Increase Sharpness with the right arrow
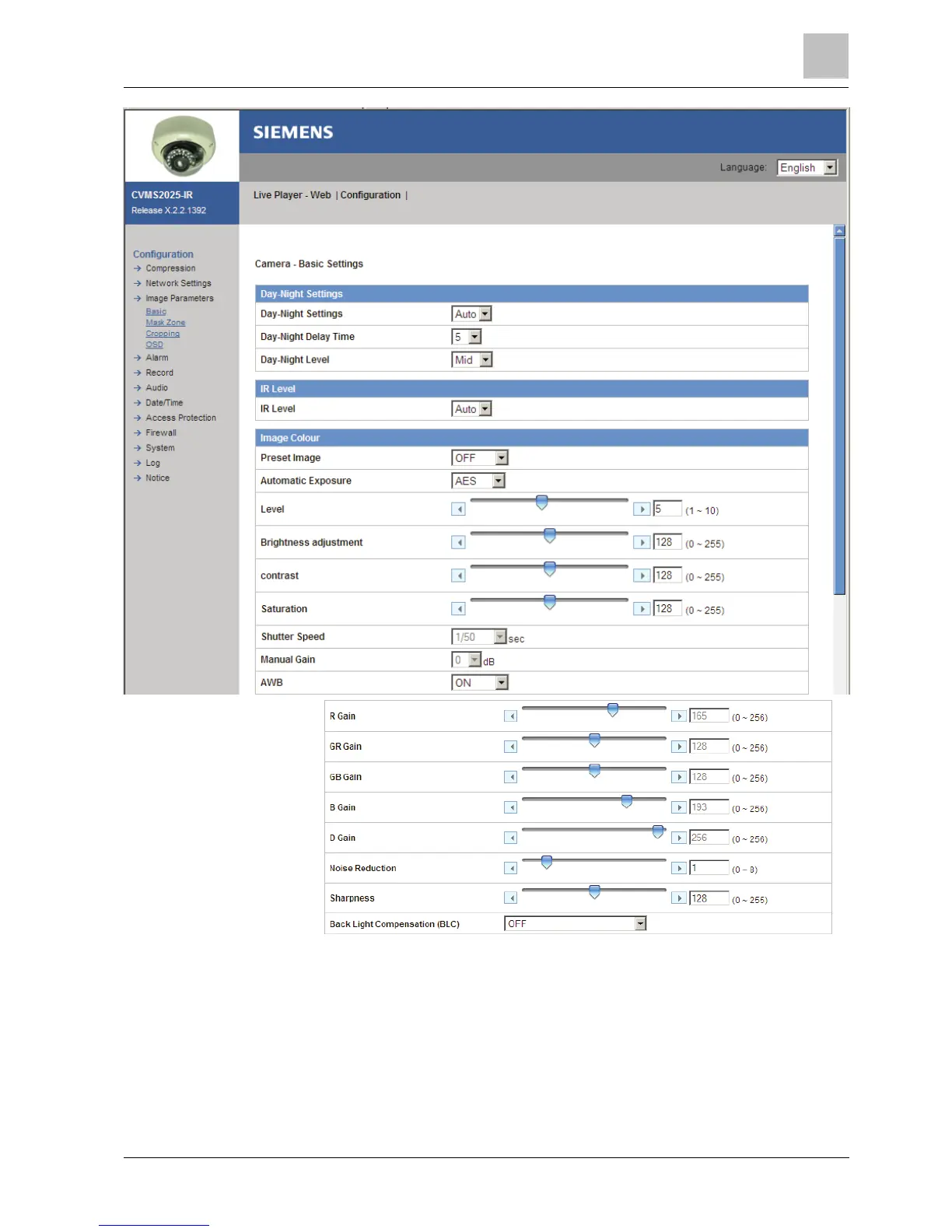This screenshot has width=952, height=1232. (679, 898)
